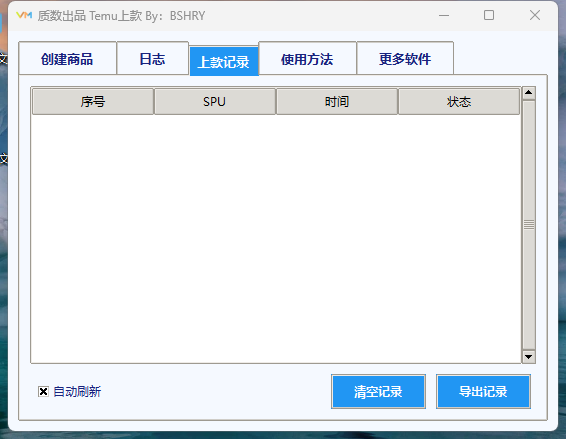Click the vertical scrollbar thumb
Screen dimensions: 566x439
point(529,225)
